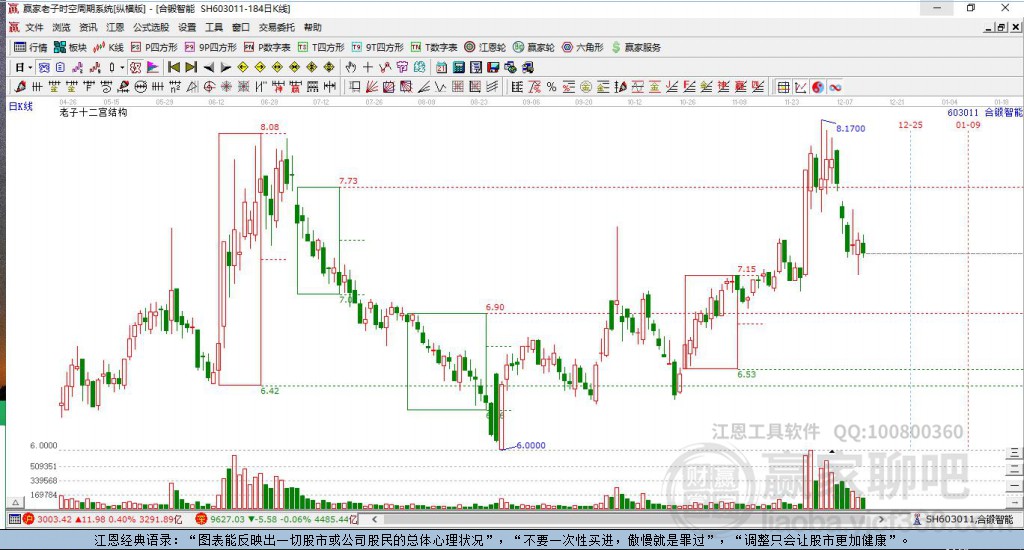Open the P四方形 tool

[x=154, y=47]
